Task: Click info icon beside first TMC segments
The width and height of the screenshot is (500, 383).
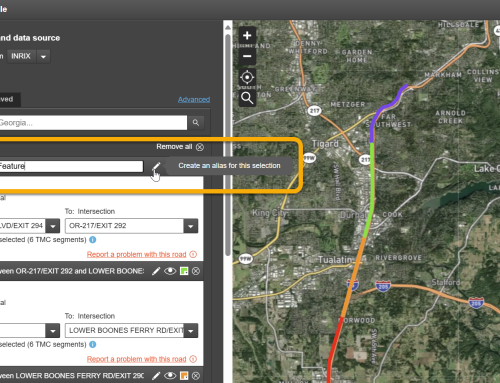Action: [x=93, y=240]
